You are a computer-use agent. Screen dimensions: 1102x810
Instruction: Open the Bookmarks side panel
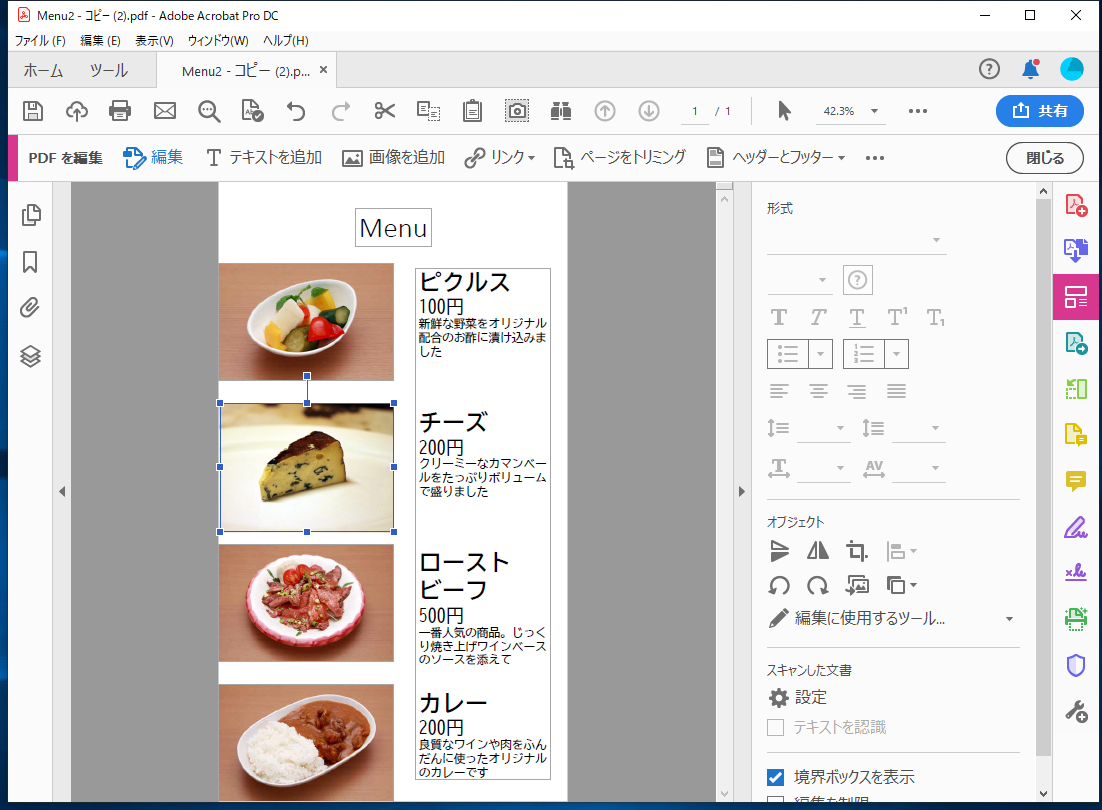(31, 262)
